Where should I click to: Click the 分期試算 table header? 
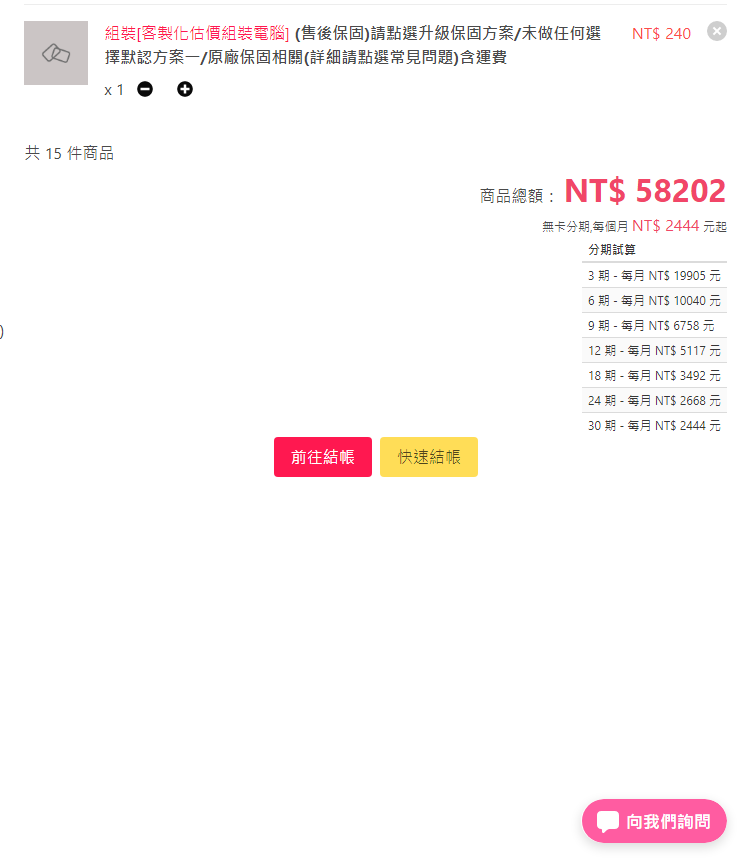pyautogui.click(x=612, y=250)
